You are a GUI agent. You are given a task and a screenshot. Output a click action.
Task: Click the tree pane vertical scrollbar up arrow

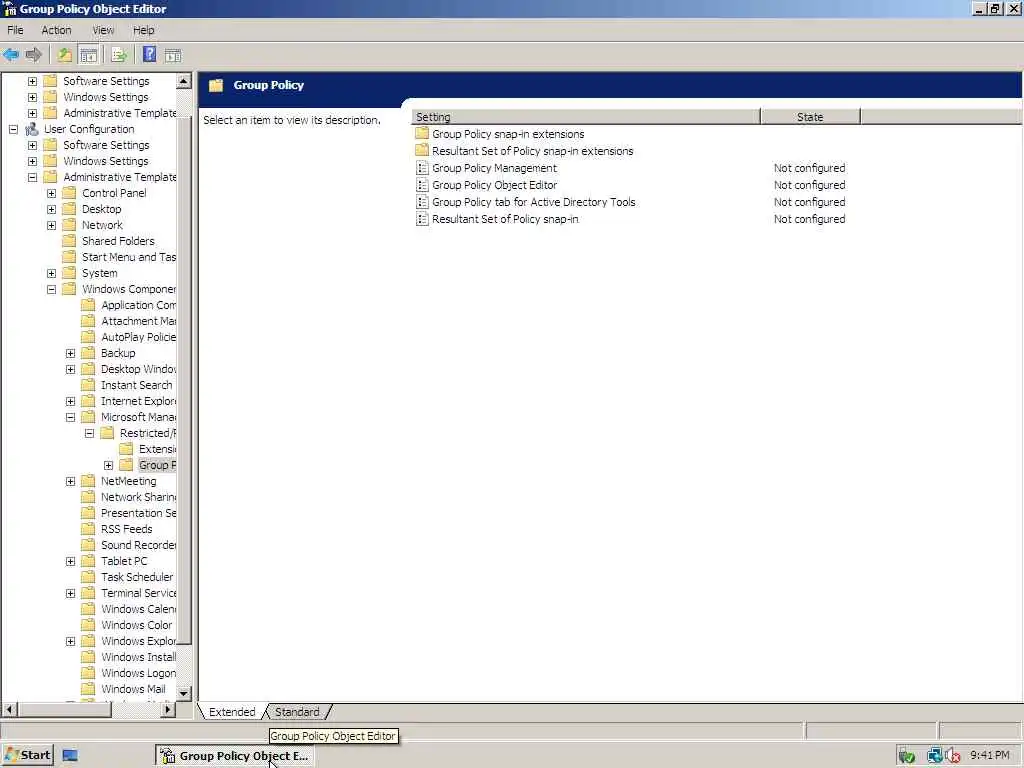click(184, 81)
